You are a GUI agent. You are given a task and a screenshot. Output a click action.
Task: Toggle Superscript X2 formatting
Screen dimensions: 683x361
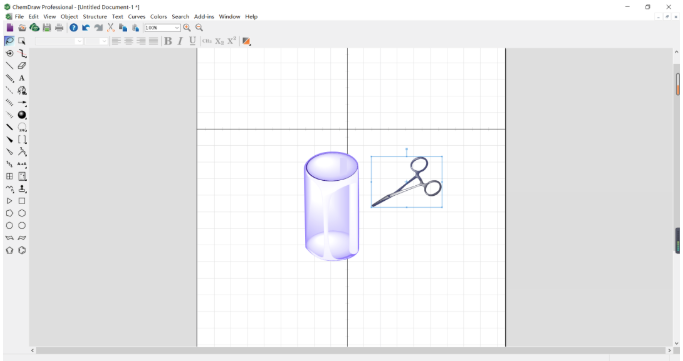231,41
